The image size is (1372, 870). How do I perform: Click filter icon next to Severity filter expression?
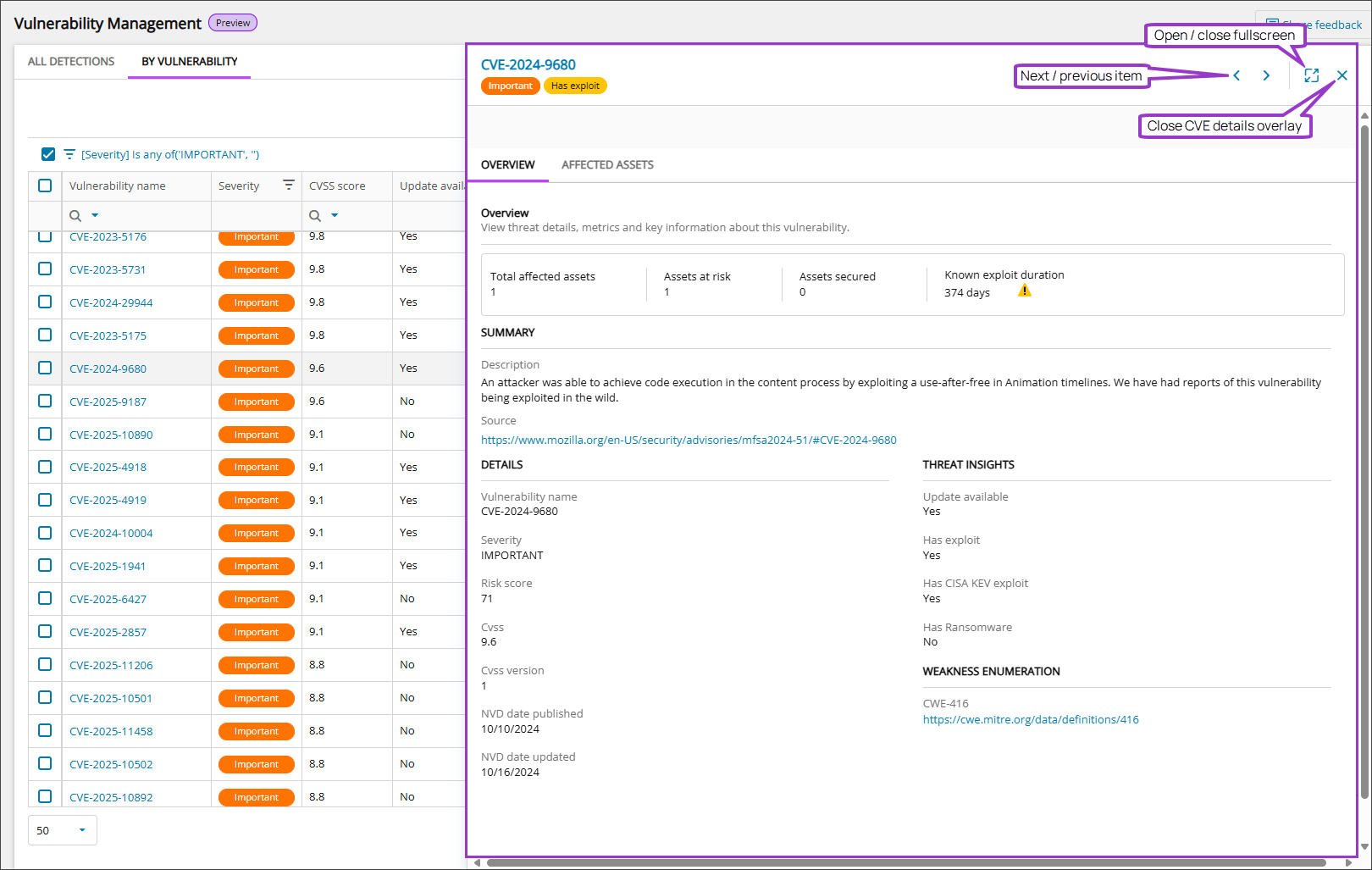69,154
